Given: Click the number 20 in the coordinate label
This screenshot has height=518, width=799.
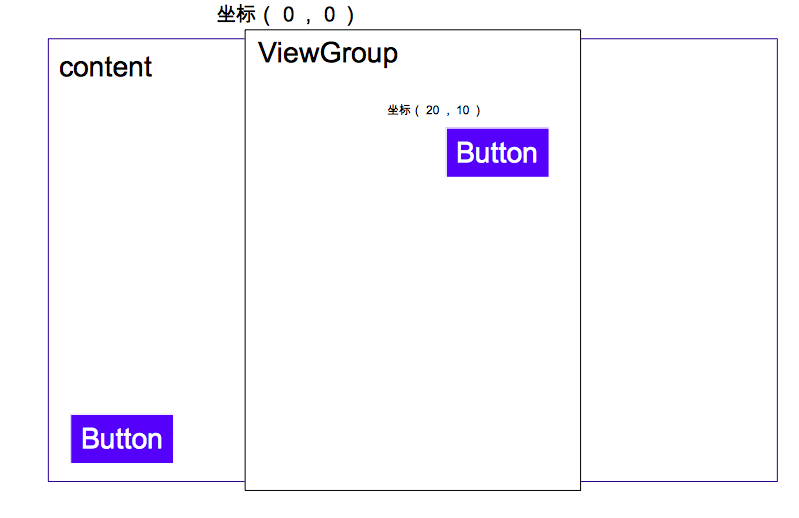Looking at the screenshot, I should (433, 110).
